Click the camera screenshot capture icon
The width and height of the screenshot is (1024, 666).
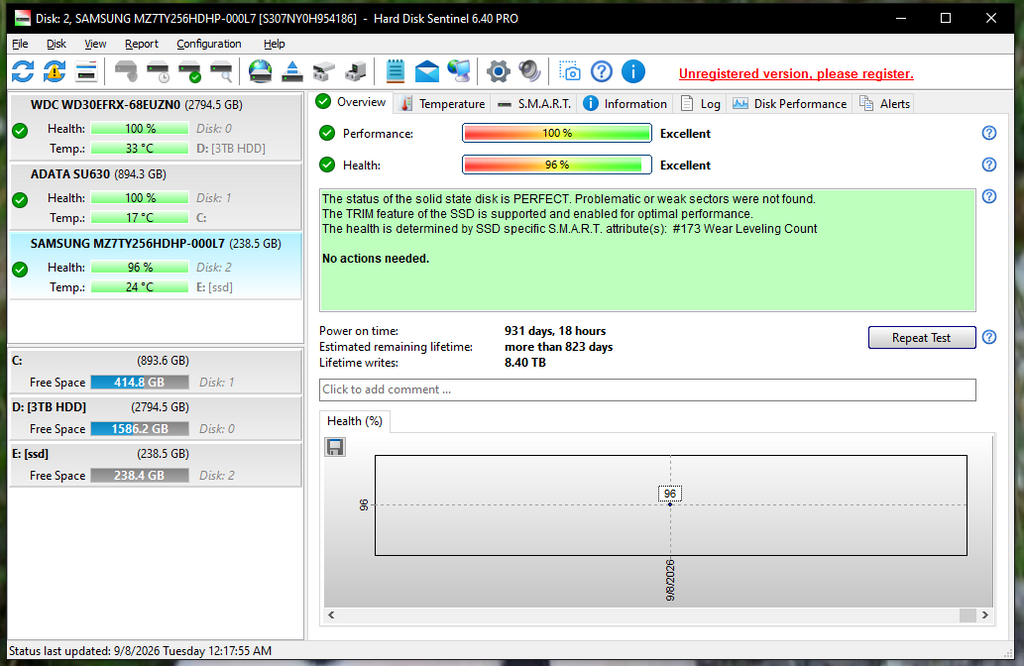[x=569, y=71]
